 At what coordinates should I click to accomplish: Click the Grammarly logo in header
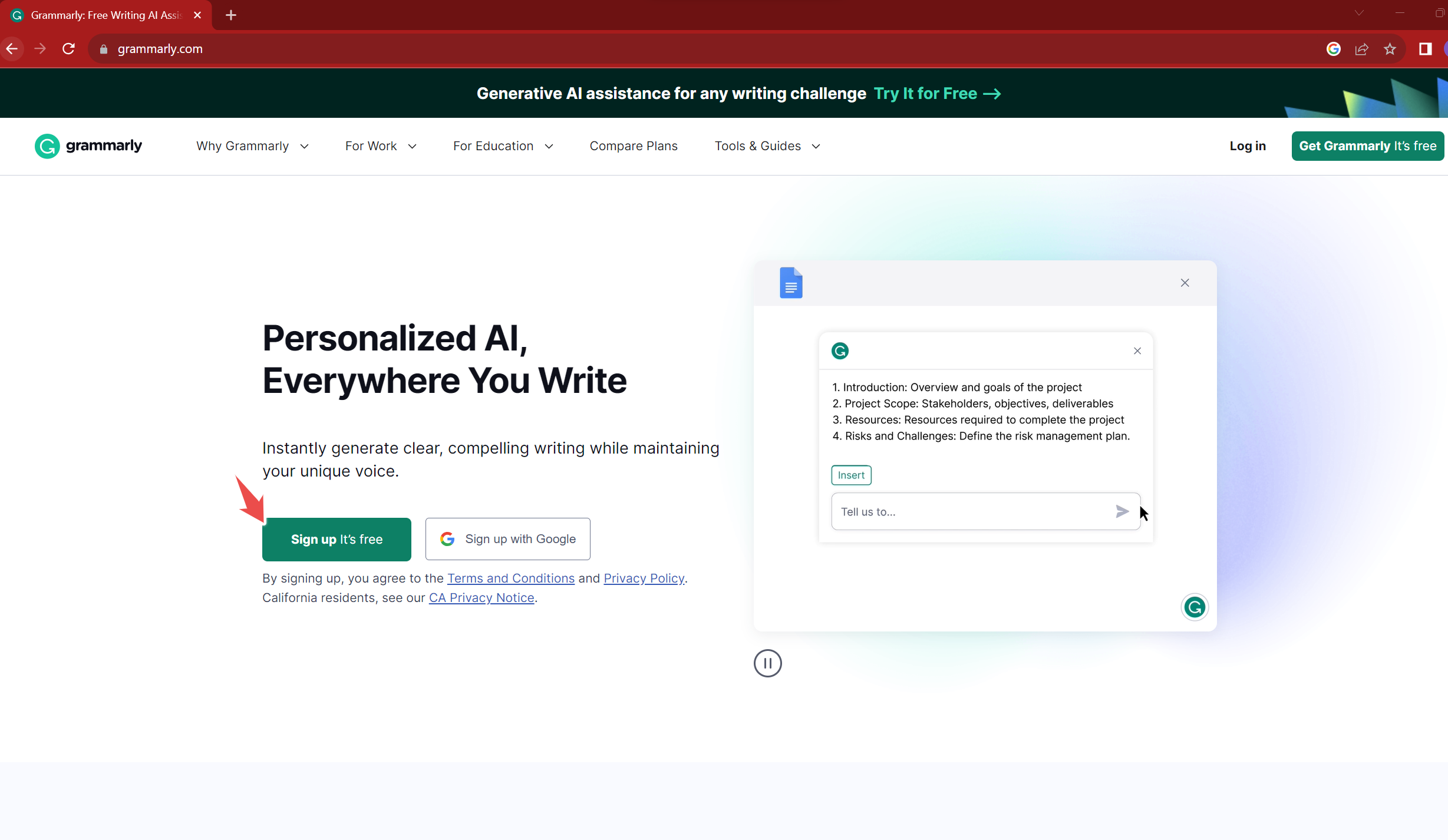pyautogui.click(x=88, y=146)
